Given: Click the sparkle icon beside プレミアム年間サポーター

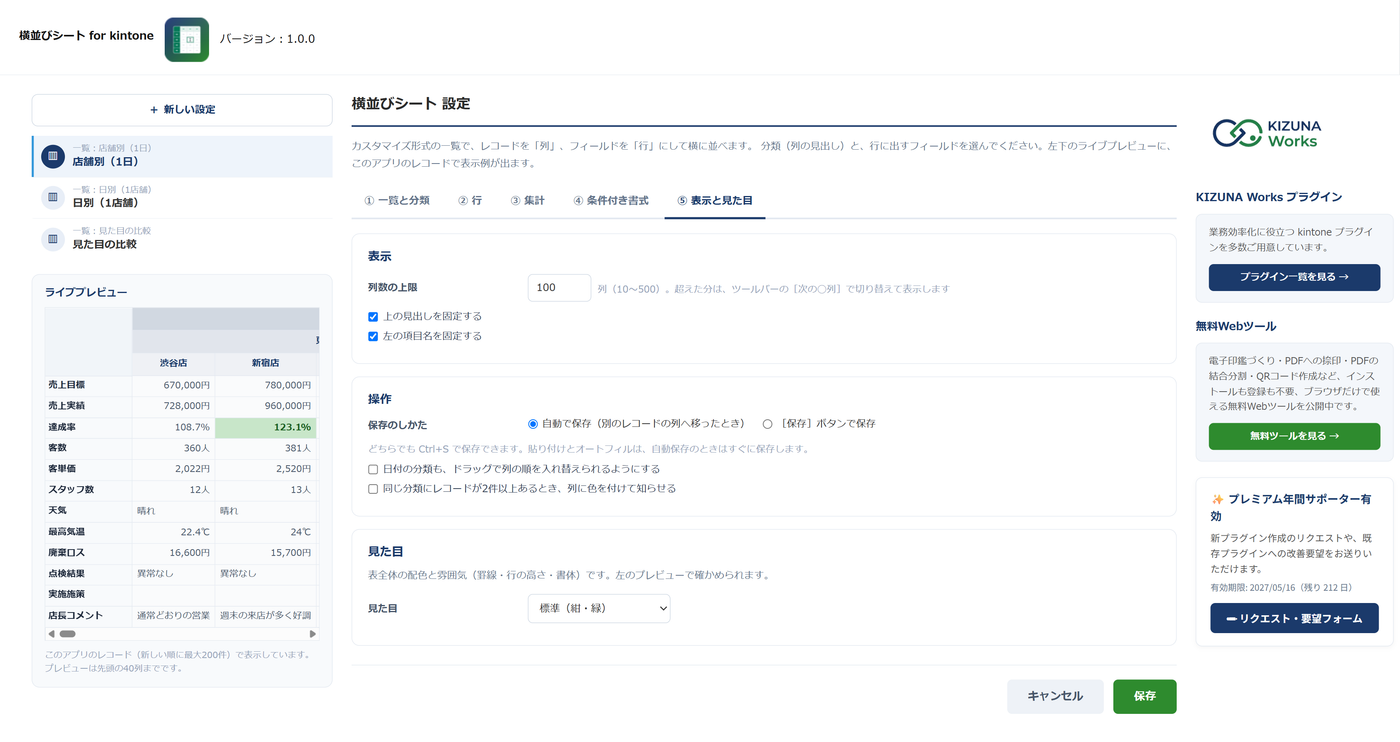Looking at the screenshot, I should [x=1217, y=499].
